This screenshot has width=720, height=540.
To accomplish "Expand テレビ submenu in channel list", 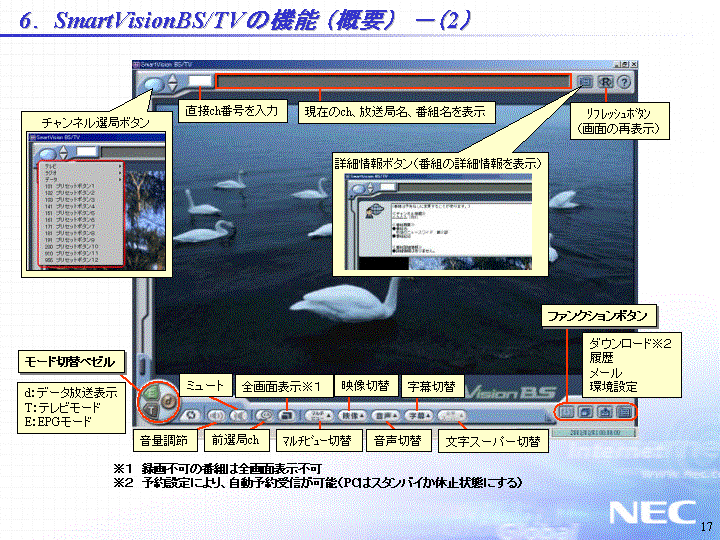I will pyautogui.click(x=82, y=166).
